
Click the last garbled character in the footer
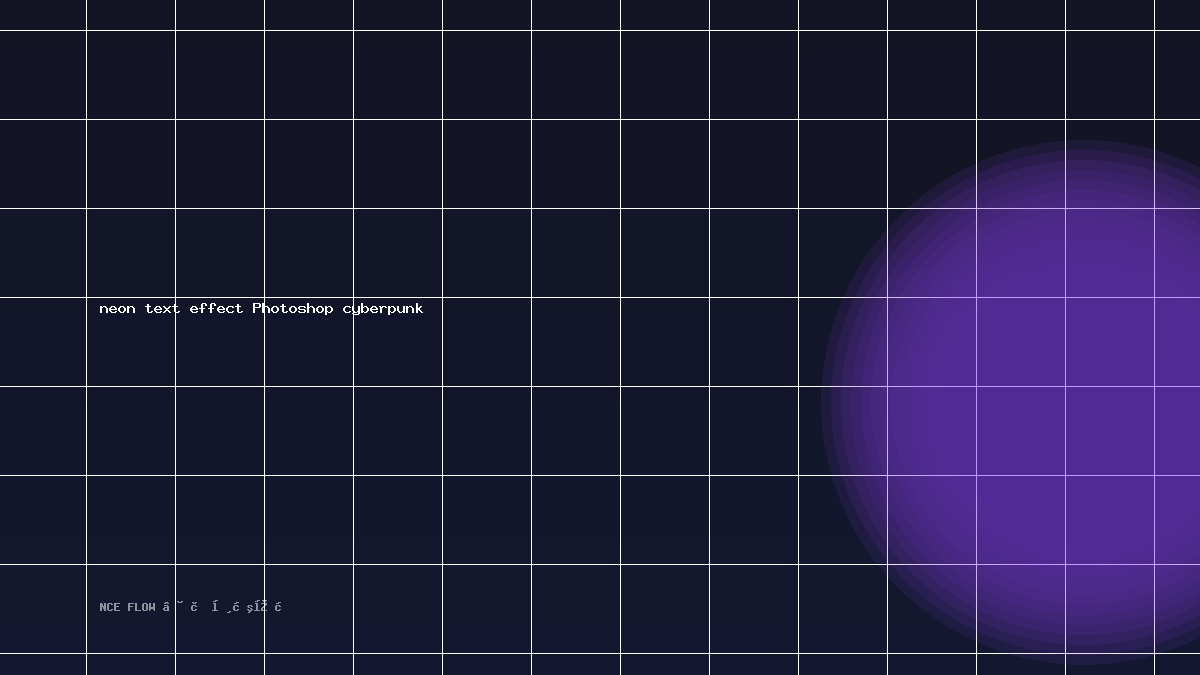pyautogui.click(x=279, y=607)
